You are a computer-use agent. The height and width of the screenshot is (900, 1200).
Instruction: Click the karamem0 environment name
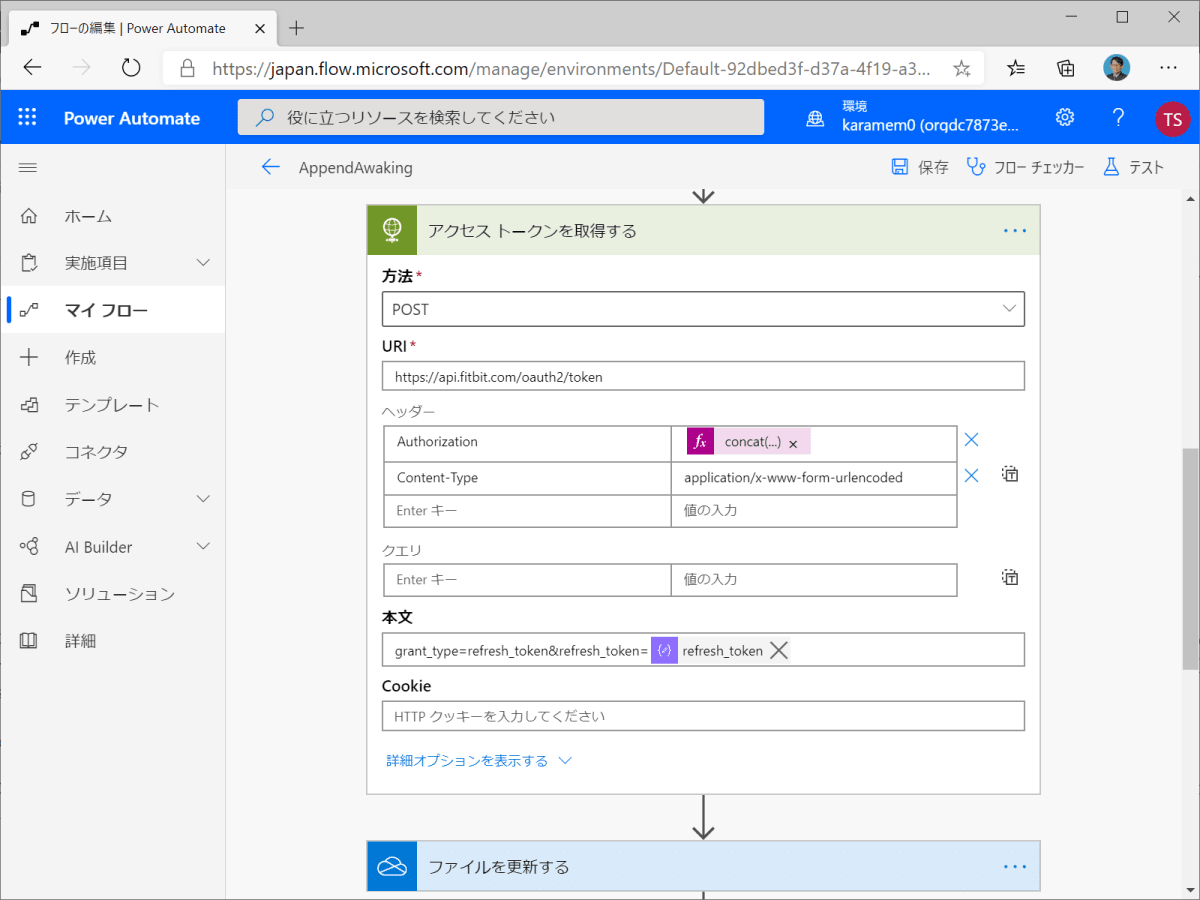(x=930, y=126)
